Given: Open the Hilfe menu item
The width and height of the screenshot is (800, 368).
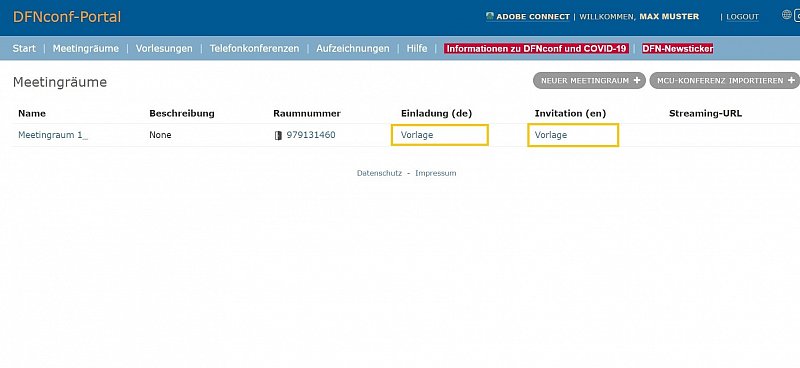Looking at the screenshot, I should tap(417, 48).
